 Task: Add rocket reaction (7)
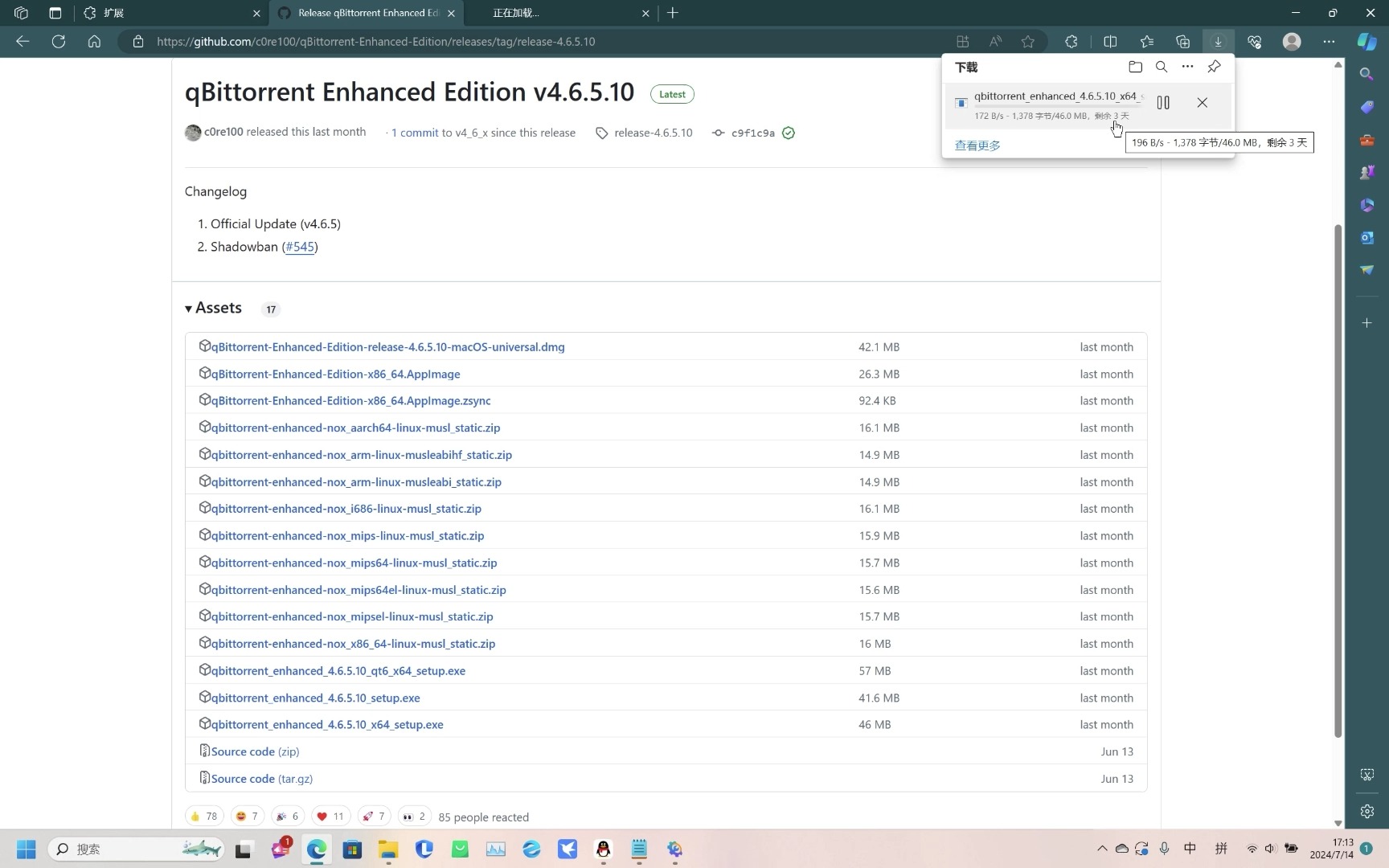[x=374, y=817]
